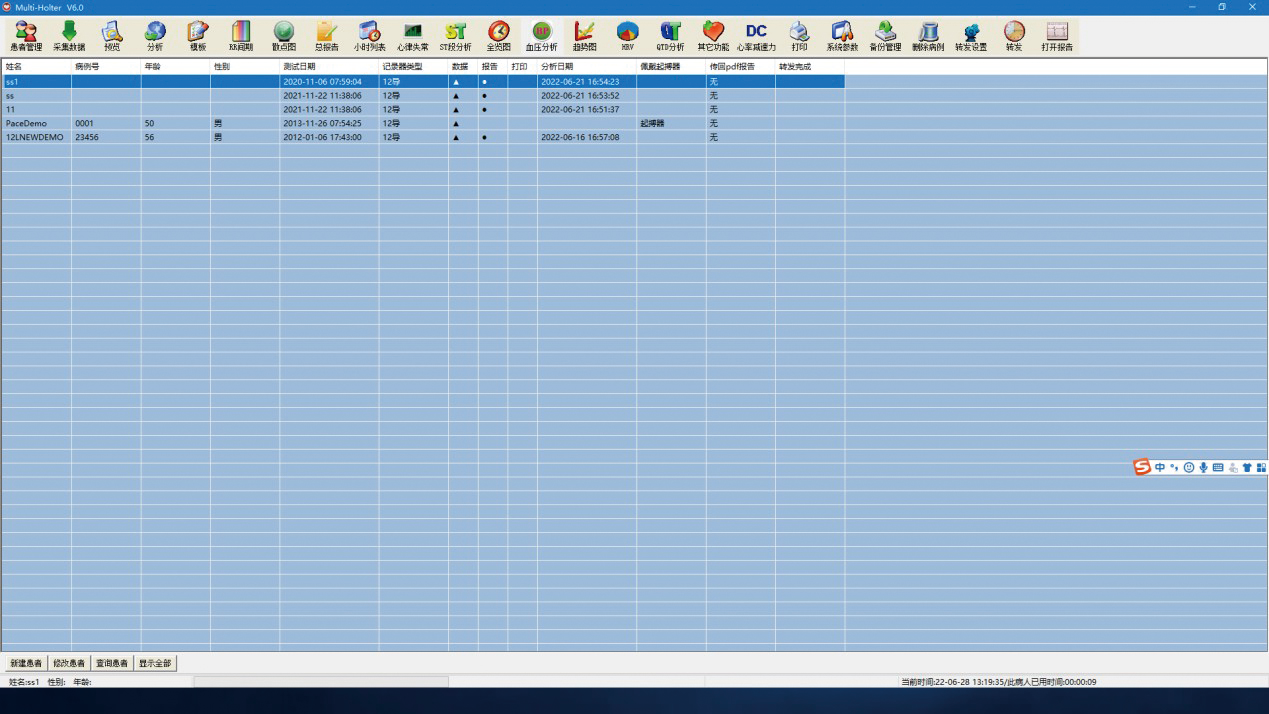Click Sogou input method toolbar logo
The image size is (1269, 714).
1142,467
